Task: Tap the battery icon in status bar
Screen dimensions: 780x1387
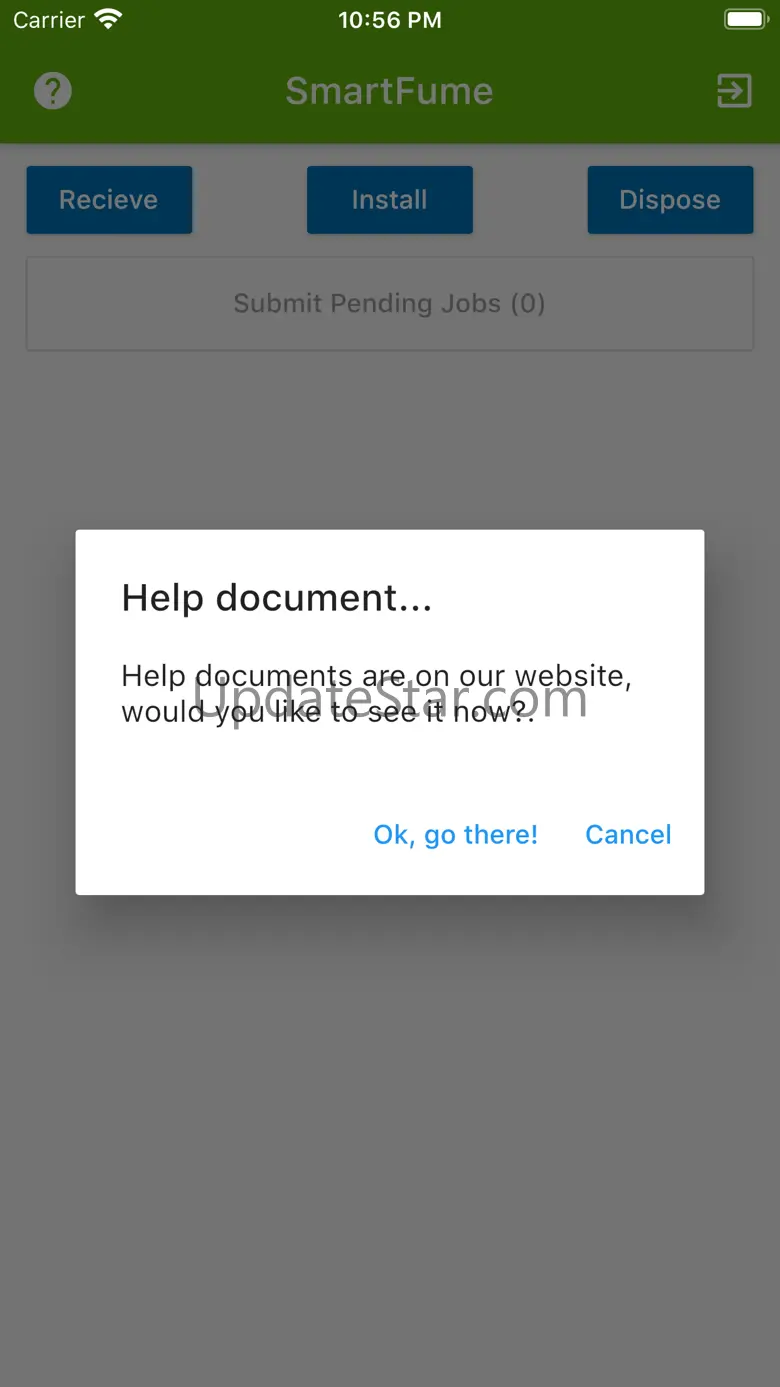Action: pos(745,19)
